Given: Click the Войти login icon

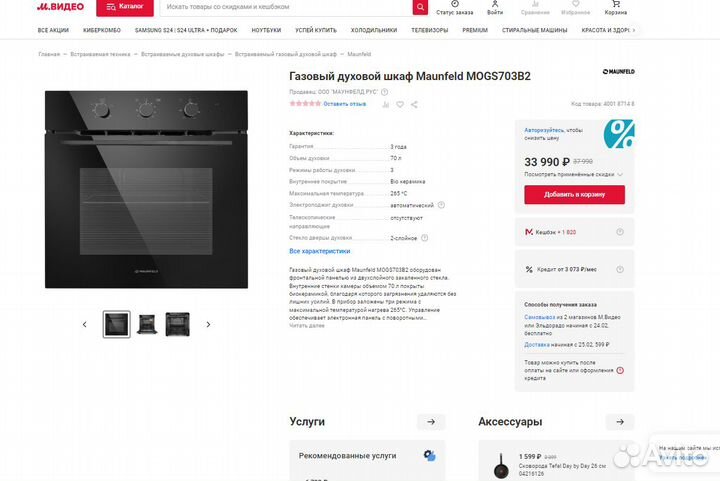Looking at the screenshot, I should tap(495, 6).
